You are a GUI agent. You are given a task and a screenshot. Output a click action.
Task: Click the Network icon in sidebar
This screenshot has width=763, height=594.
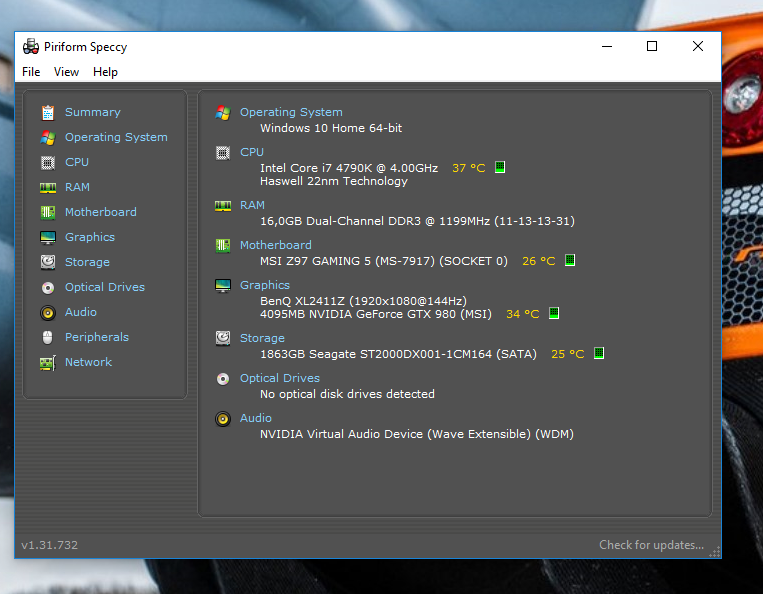(x=47, y=362)
